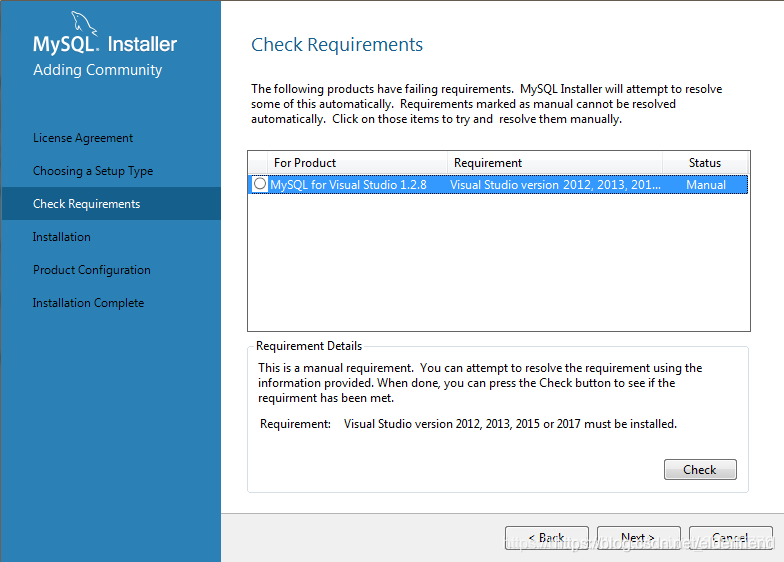Open the License Agreement step
784x562 pixels.
83,138
